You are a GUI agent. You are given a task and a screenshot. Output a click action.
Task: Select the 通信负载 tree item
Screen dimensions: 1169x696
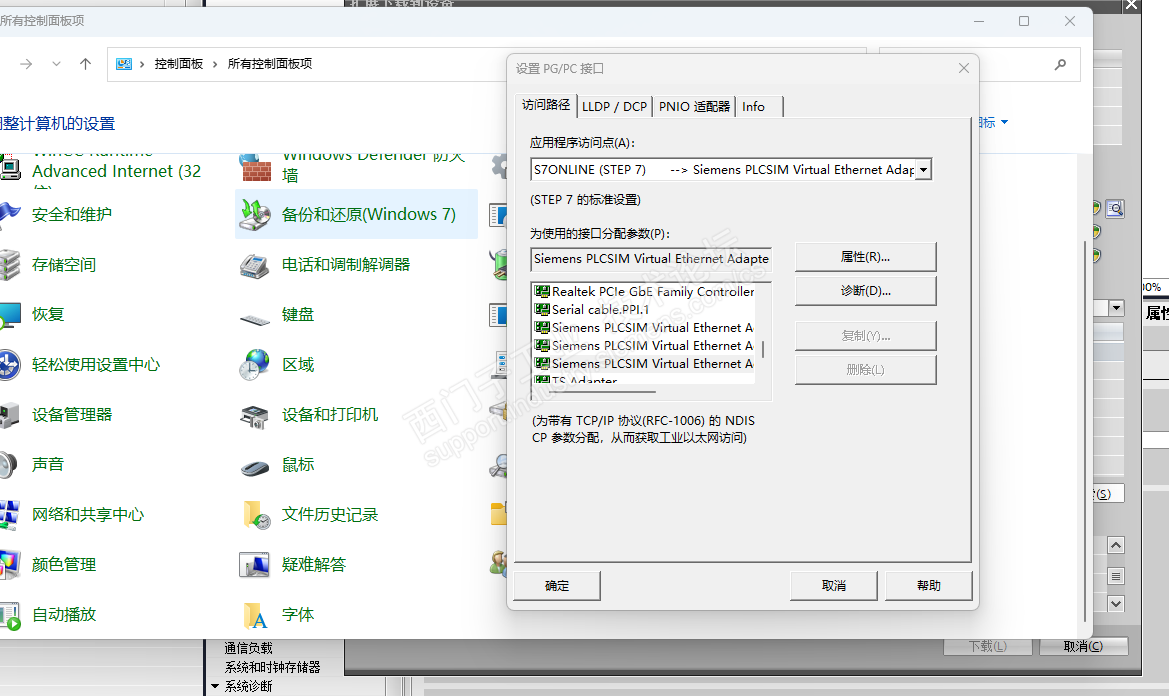[x=249, y=648]
